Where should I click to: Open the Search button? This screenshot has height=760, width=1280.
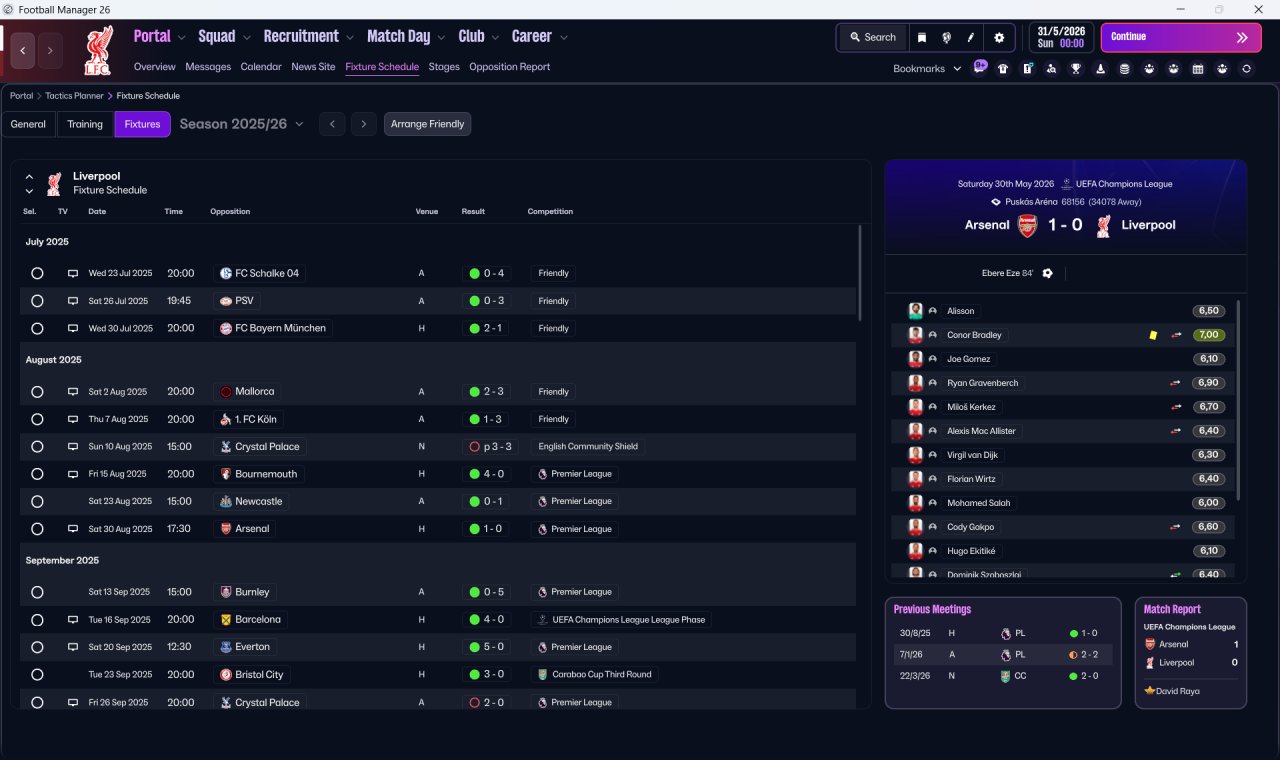click(873, 37)
